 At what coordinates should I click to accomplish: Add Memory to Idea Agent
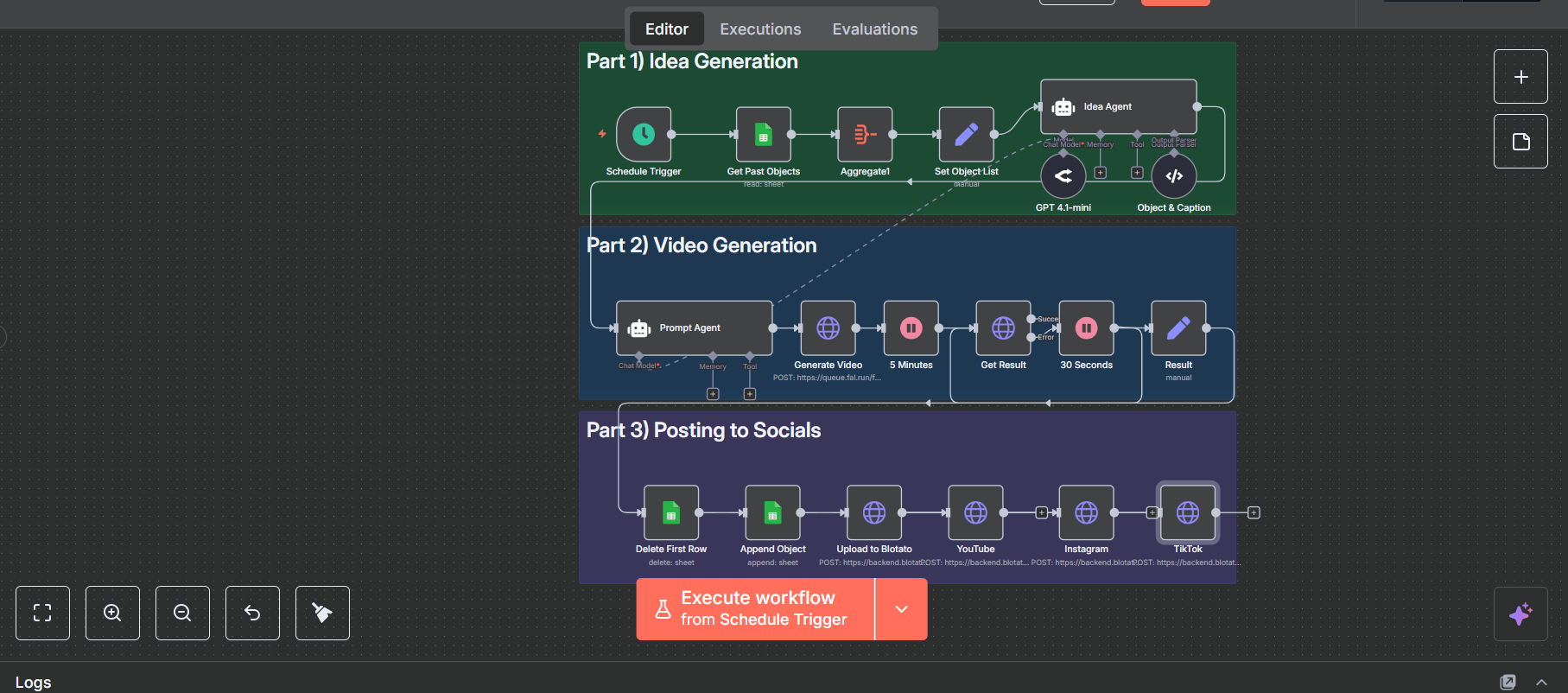(1100, 173)
